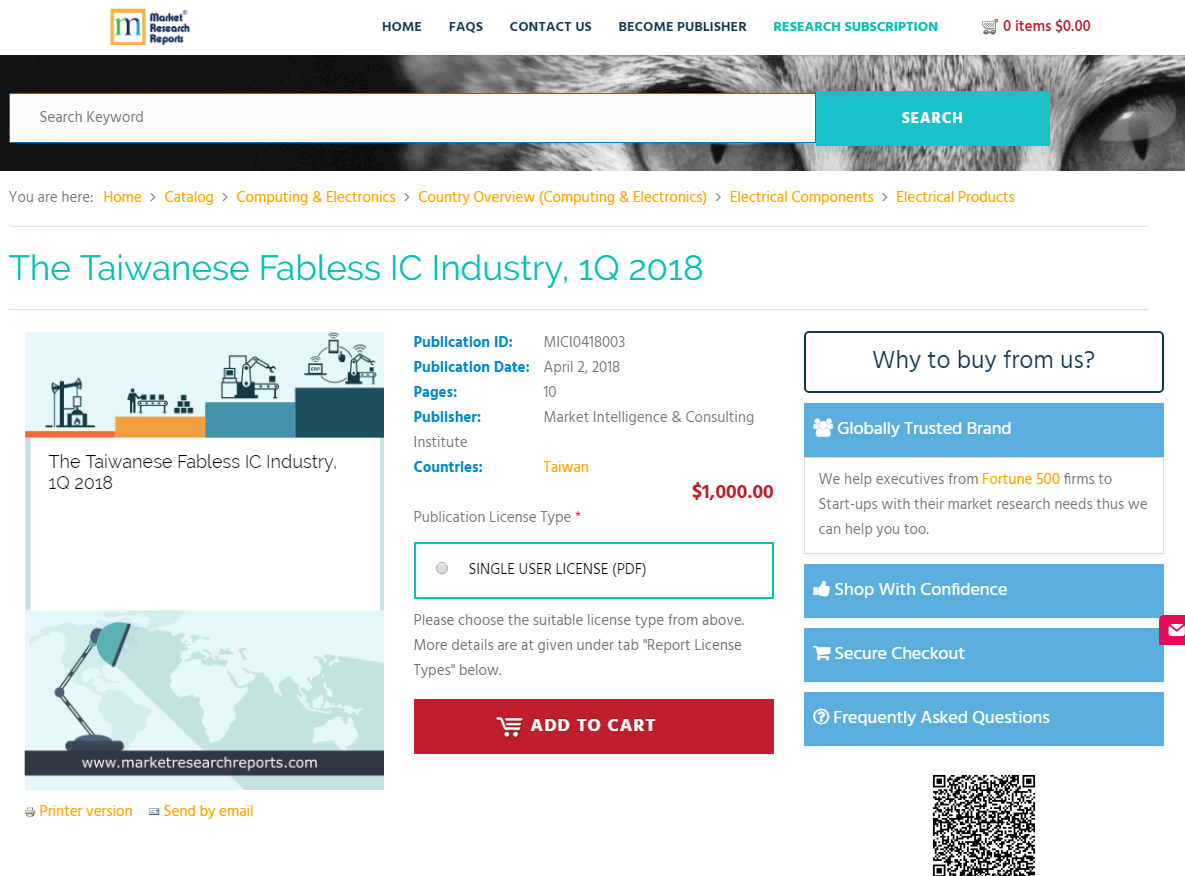Follow the Fortune 500 link
This screenshot has height=876, width=1185.
click(x=1020, y=479)
